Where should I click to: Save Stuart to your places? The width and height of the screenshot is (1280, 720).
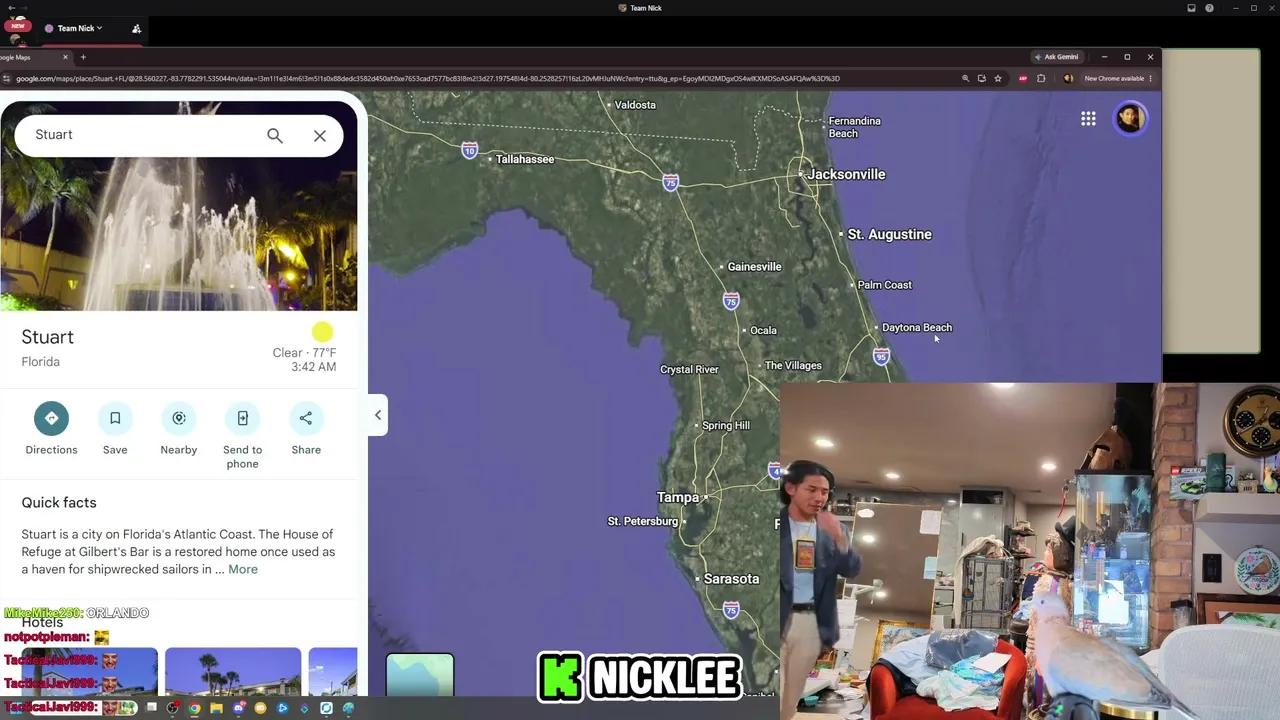pos(115,430)
